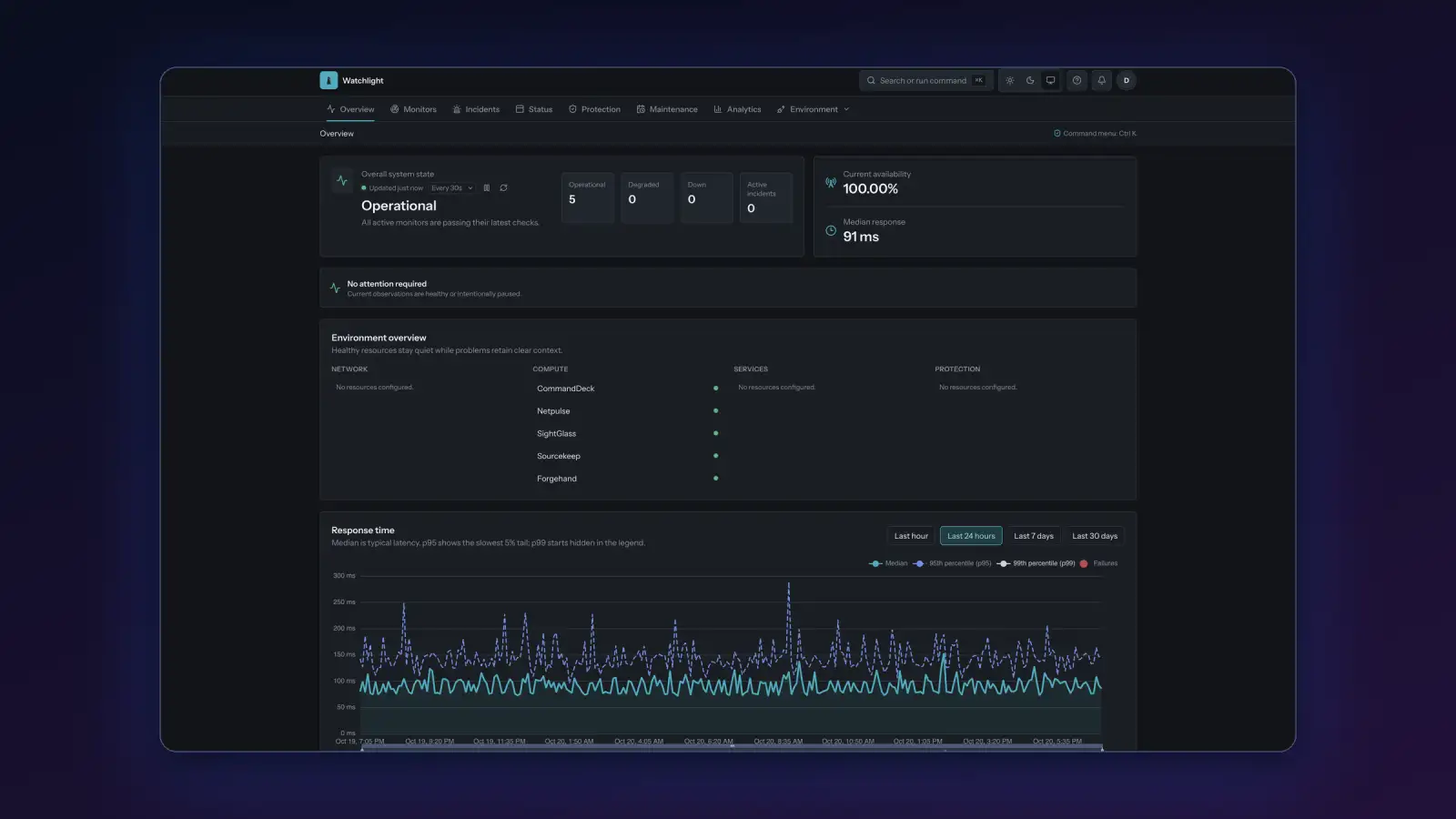Click the Command menu: Ctrl K hint

1095,134
